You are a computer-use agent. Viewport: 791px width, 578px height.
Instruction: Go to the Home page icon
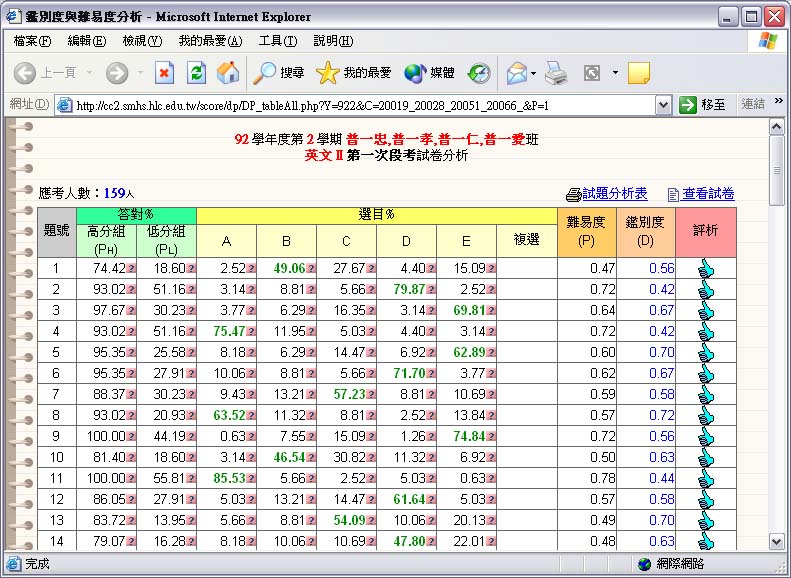pyautogui.click(x=228, y=73)
